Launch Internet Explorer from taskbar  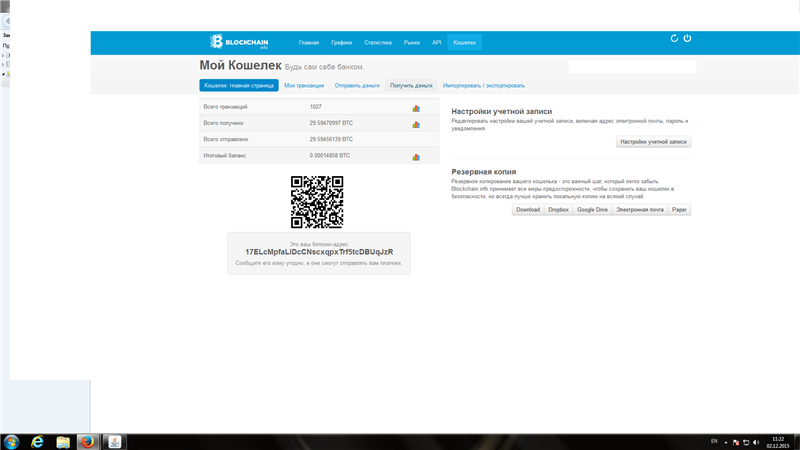tap(37, 442)
